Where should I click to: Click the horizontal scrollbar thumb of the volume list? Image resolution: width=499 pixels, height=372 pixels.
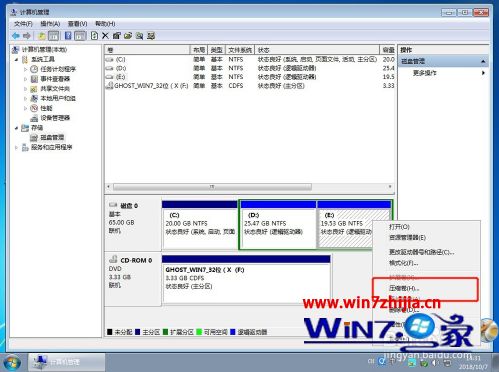[212, 187]
